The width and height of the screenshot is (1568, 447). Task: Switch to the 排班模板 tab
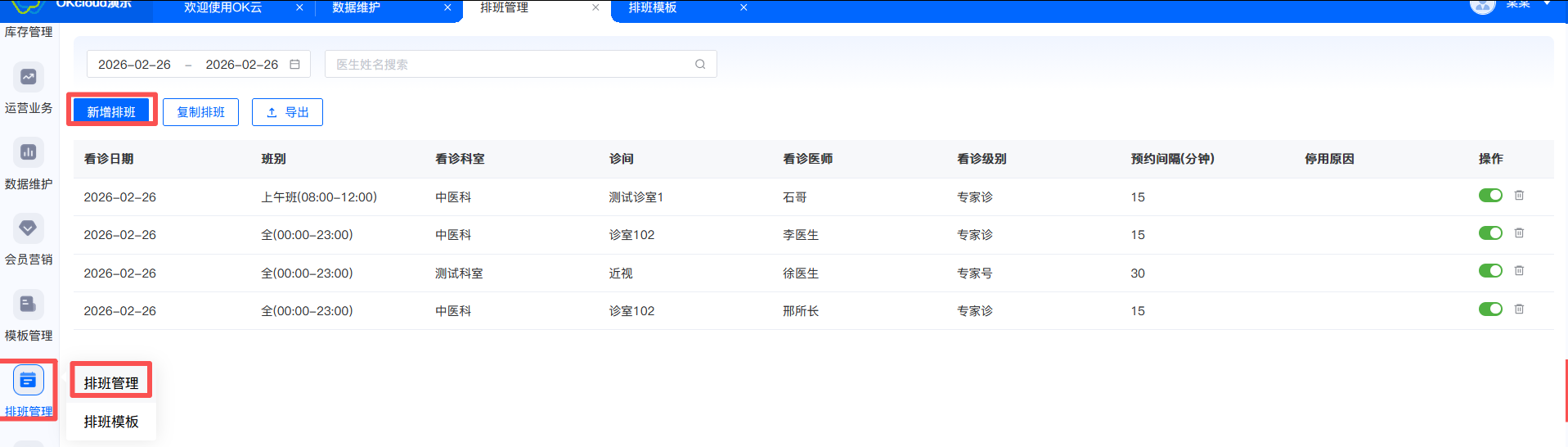pyautogui.click(x=653, y=8)
